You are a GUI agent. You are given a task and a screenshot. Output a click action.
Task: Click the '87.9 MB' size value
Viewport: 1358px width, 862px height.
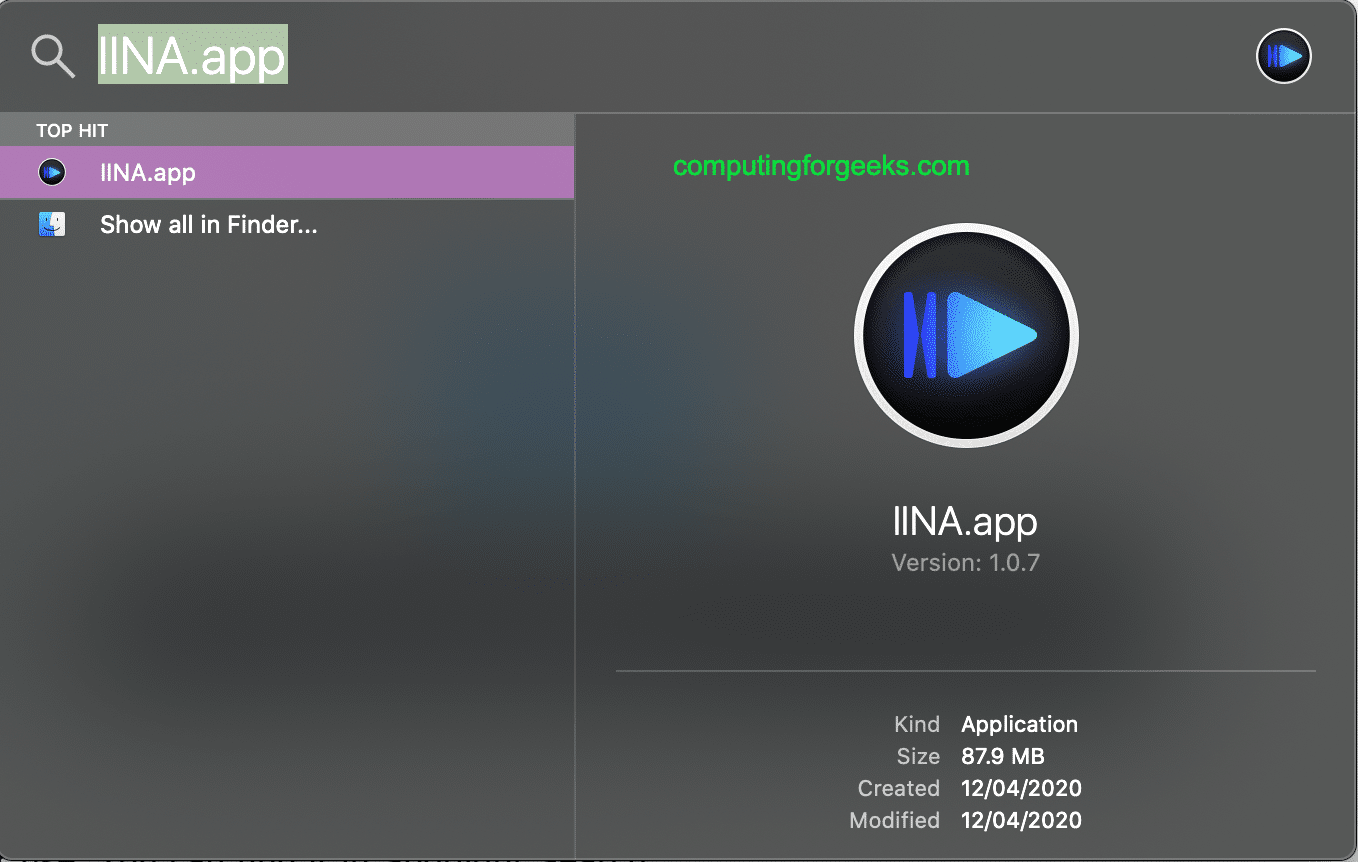click(1002, 756)
